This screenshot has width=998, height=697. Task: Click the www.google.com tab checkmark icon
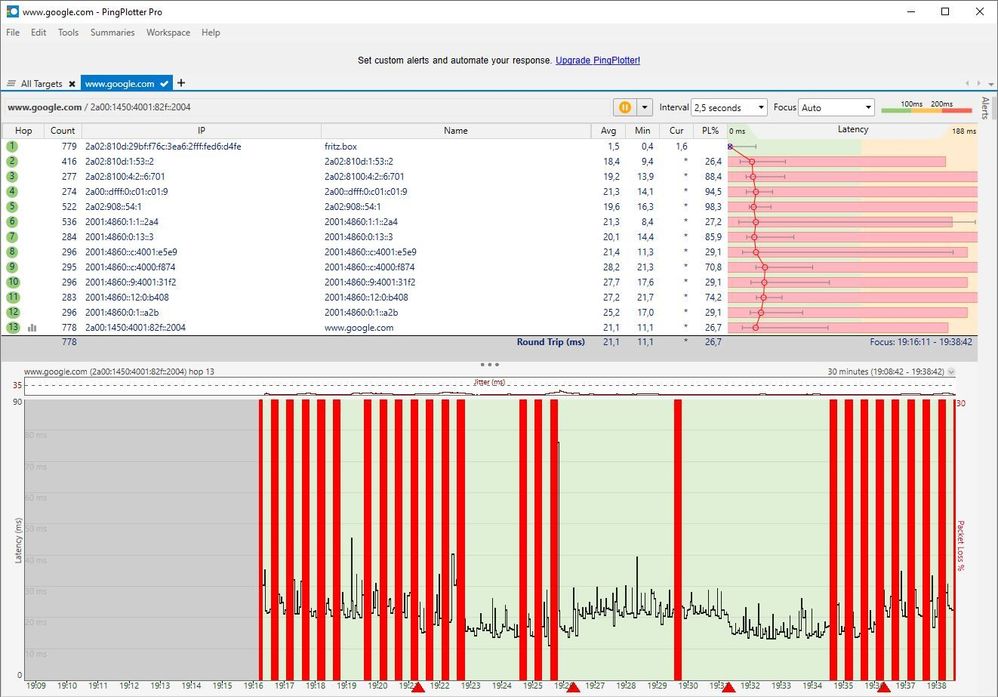click(x=164, y=84)
